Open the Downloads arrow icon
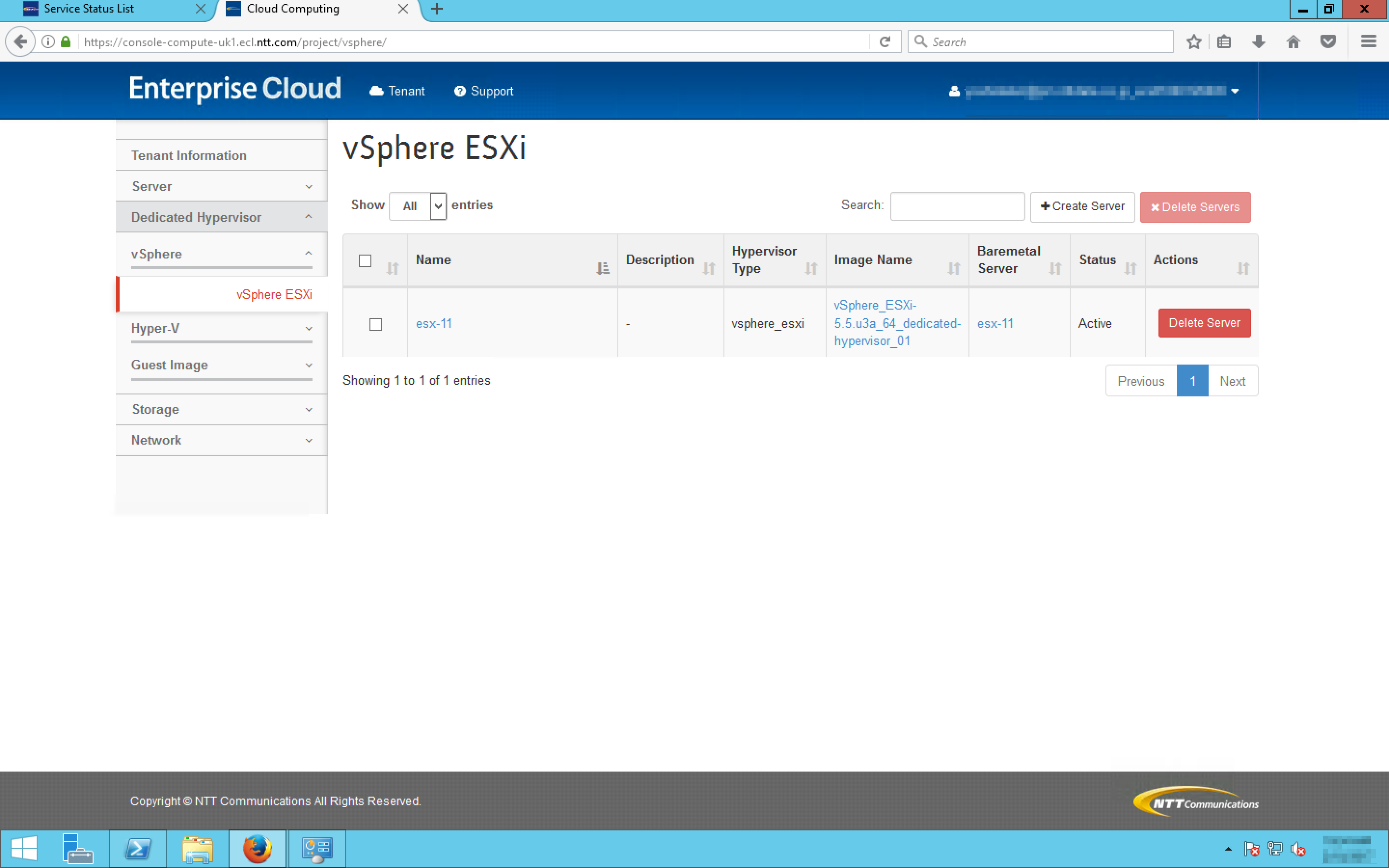 pyautogui.click(x=1258, y=42)
